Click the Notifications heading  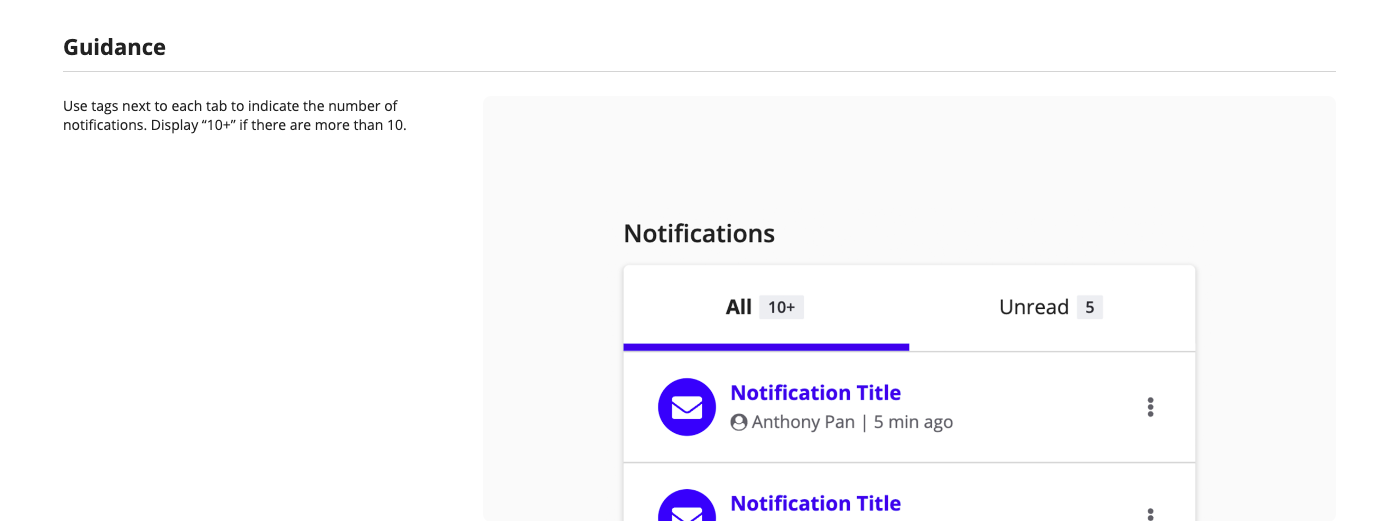click(x=699, y=234)
